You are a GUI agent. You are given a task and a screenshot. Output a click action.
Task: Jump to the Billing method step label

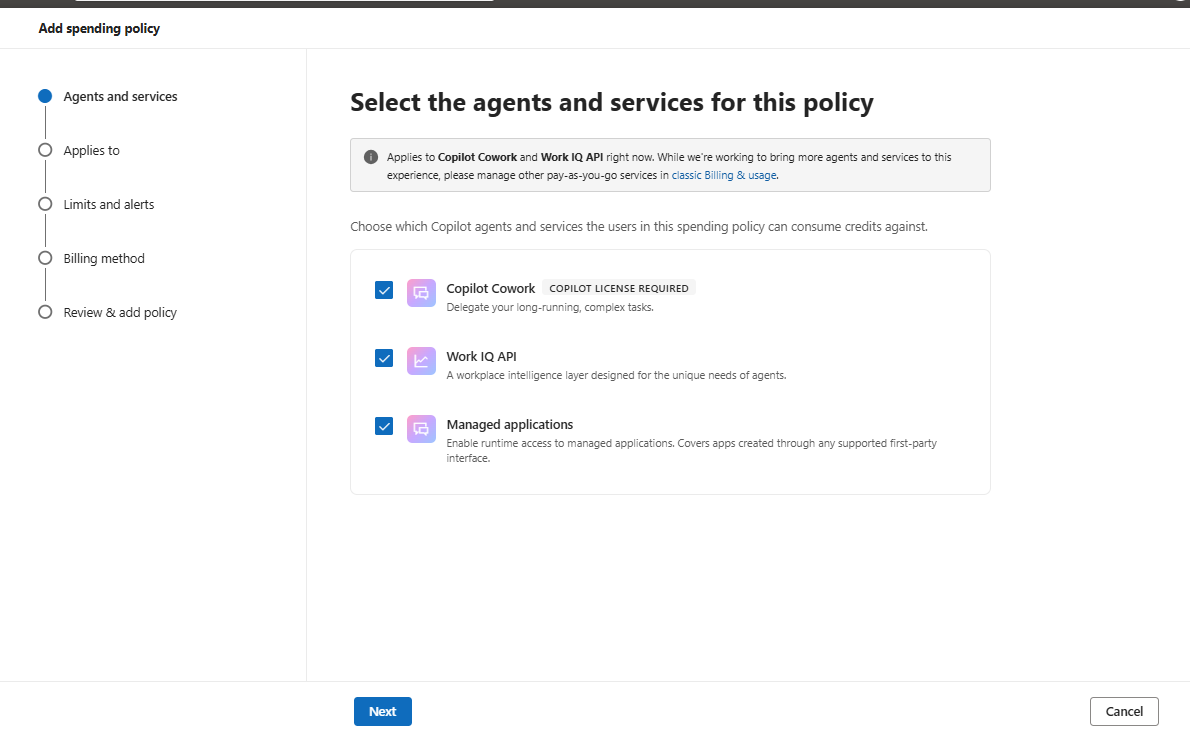click(x=104, y=258)
